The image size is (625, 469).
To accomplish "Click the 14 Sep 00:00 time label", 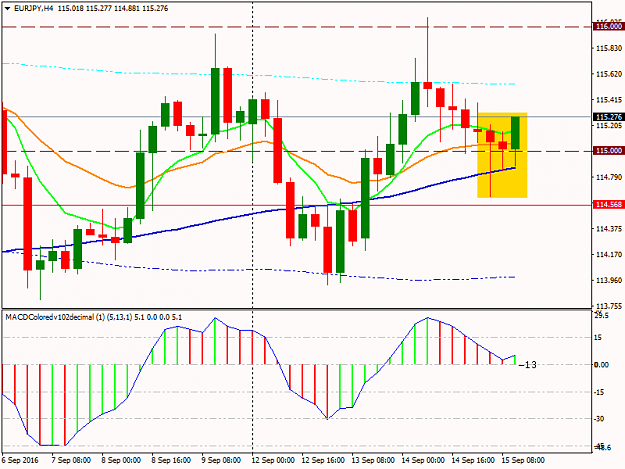I will point(423,460).
